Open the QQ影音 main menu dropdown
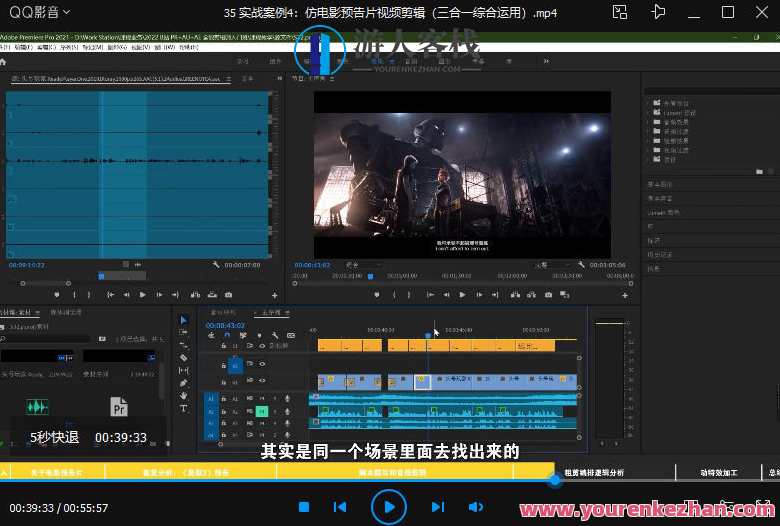This screenshot has height=526, width=780. (65, 12)
